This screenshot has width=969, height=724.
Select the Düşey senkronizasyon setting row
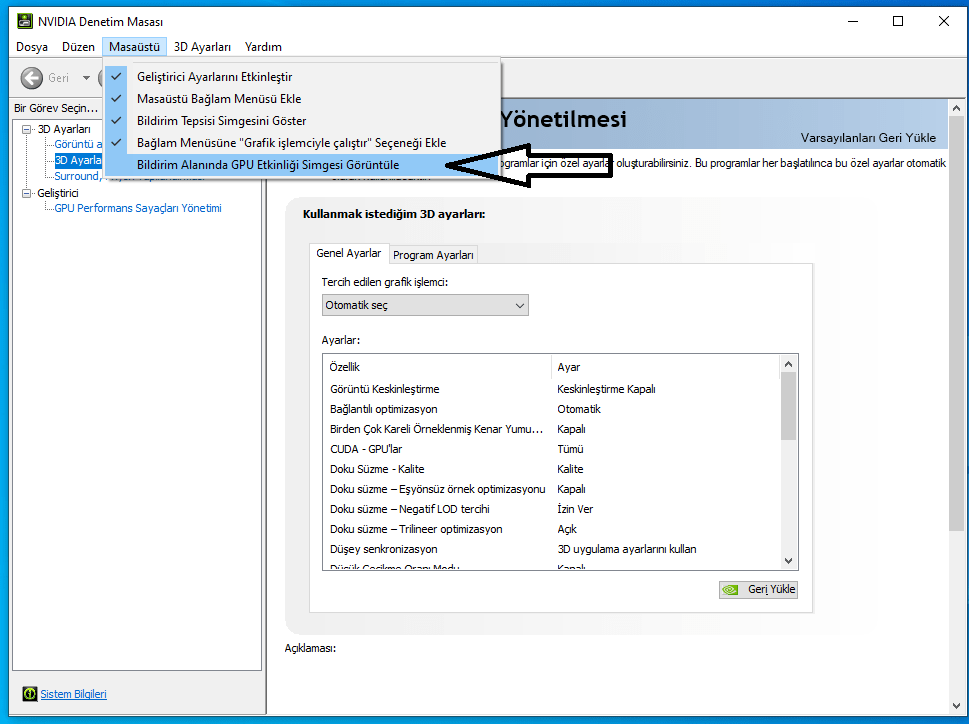click(x=551, y=549)
